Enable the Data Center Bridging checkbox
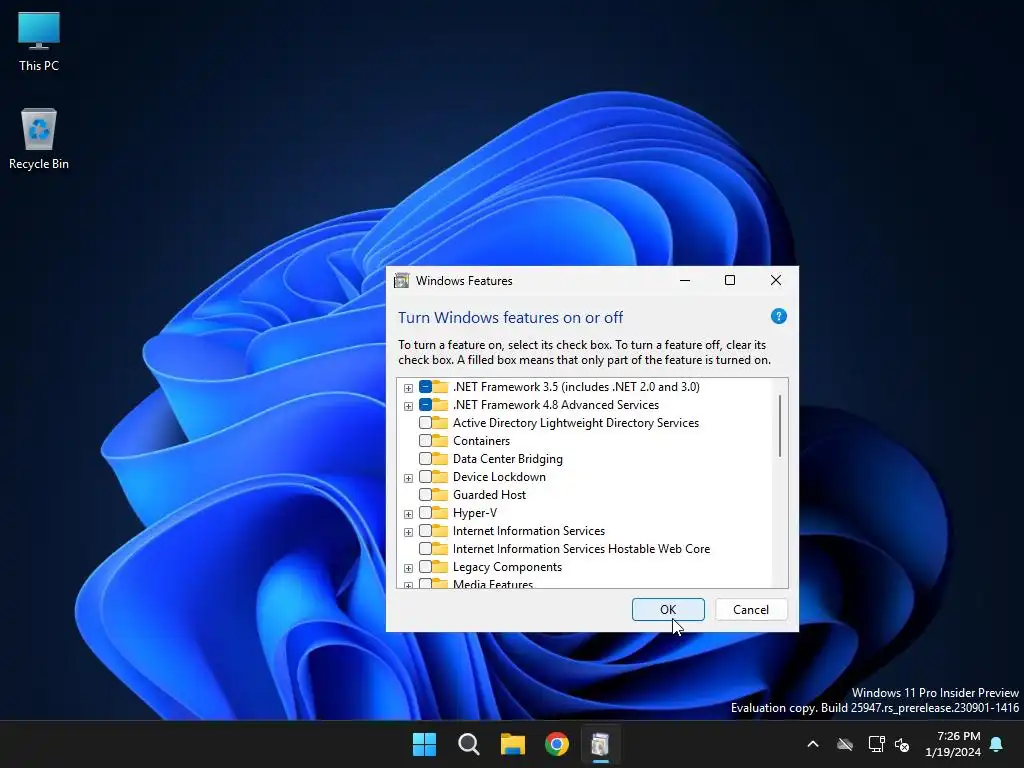Image resolution: width=1024 pixels, height=768 pixels. [x=425, y=459]
